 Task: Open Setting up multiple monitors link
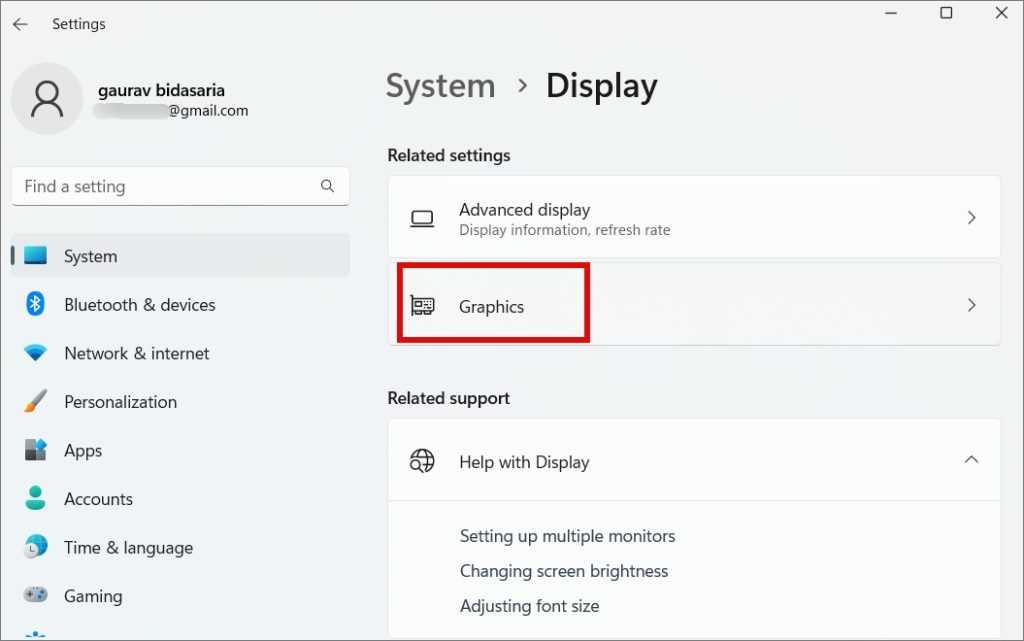(x=567, y=536)
